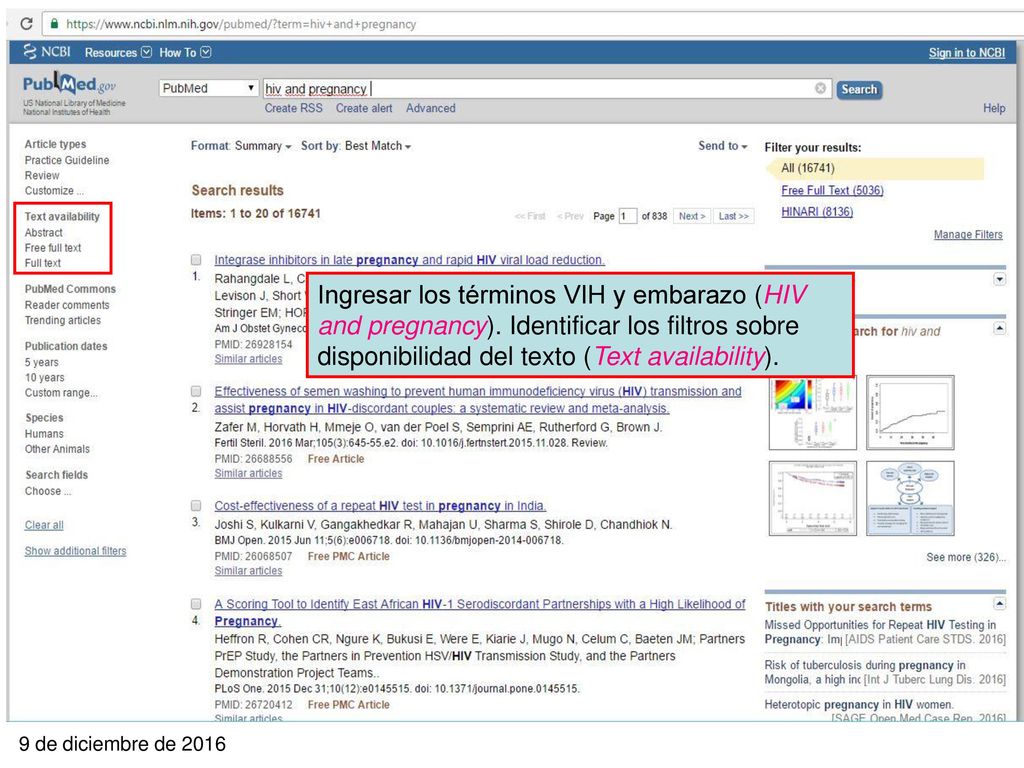Collapse the 'Search for hiv and' images panel
Viewport: 1024px width, 768px height.
999,328
